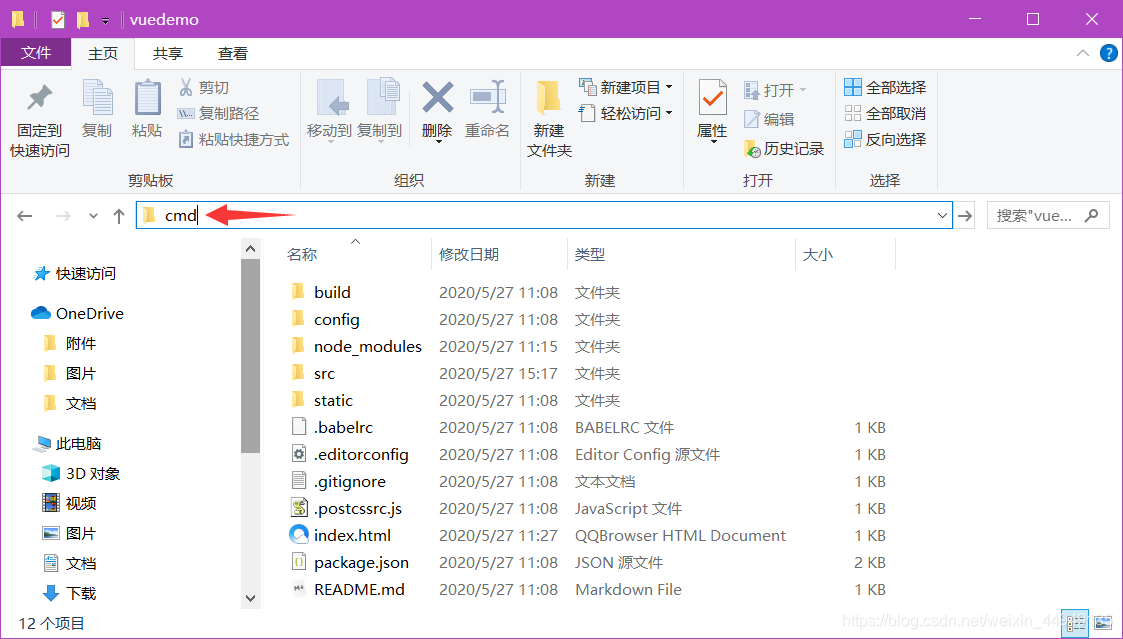Screen dimensions: 1123x639
Task: Click the address bar containing cmd
Action: pyautogui.click(x=544, y=215)
